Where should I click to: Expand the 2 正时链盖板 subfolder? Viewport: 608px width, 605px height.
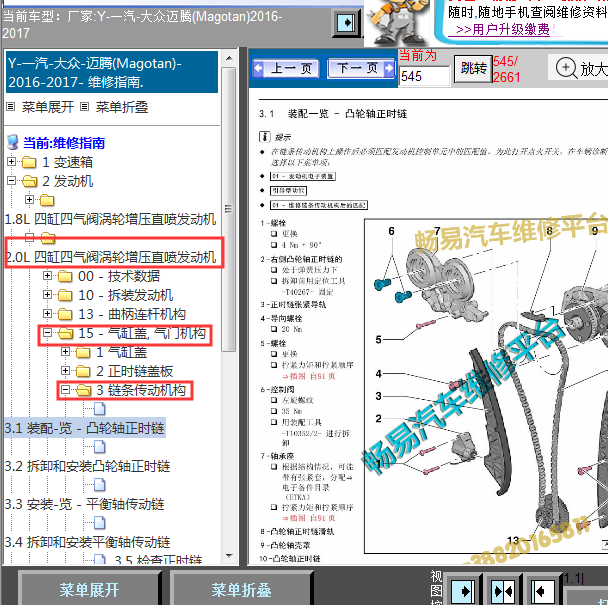pyautogui.click(x=66, y=370)
